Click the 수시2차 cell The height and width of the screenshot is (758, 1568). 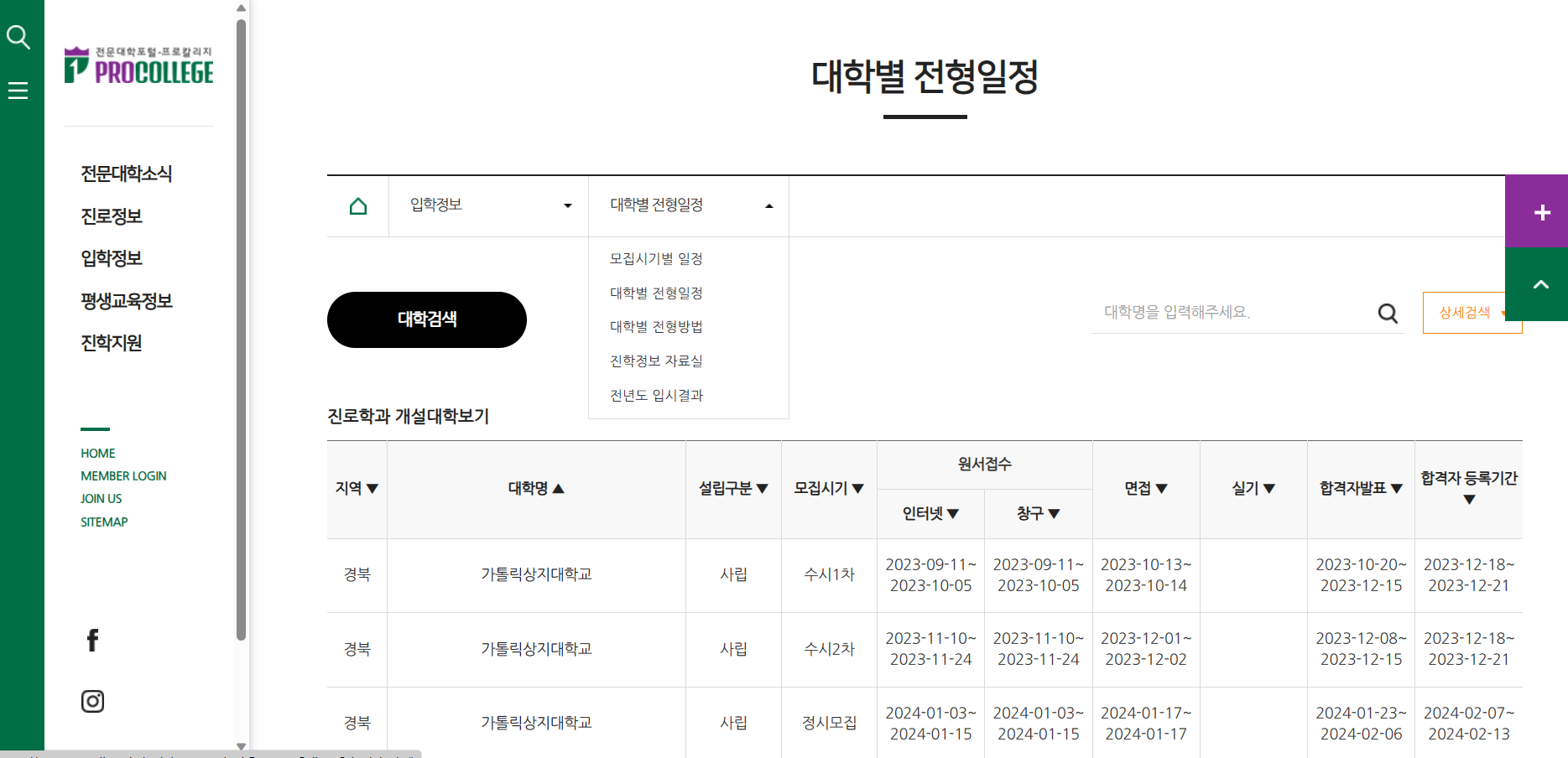[x=829, y=649]
